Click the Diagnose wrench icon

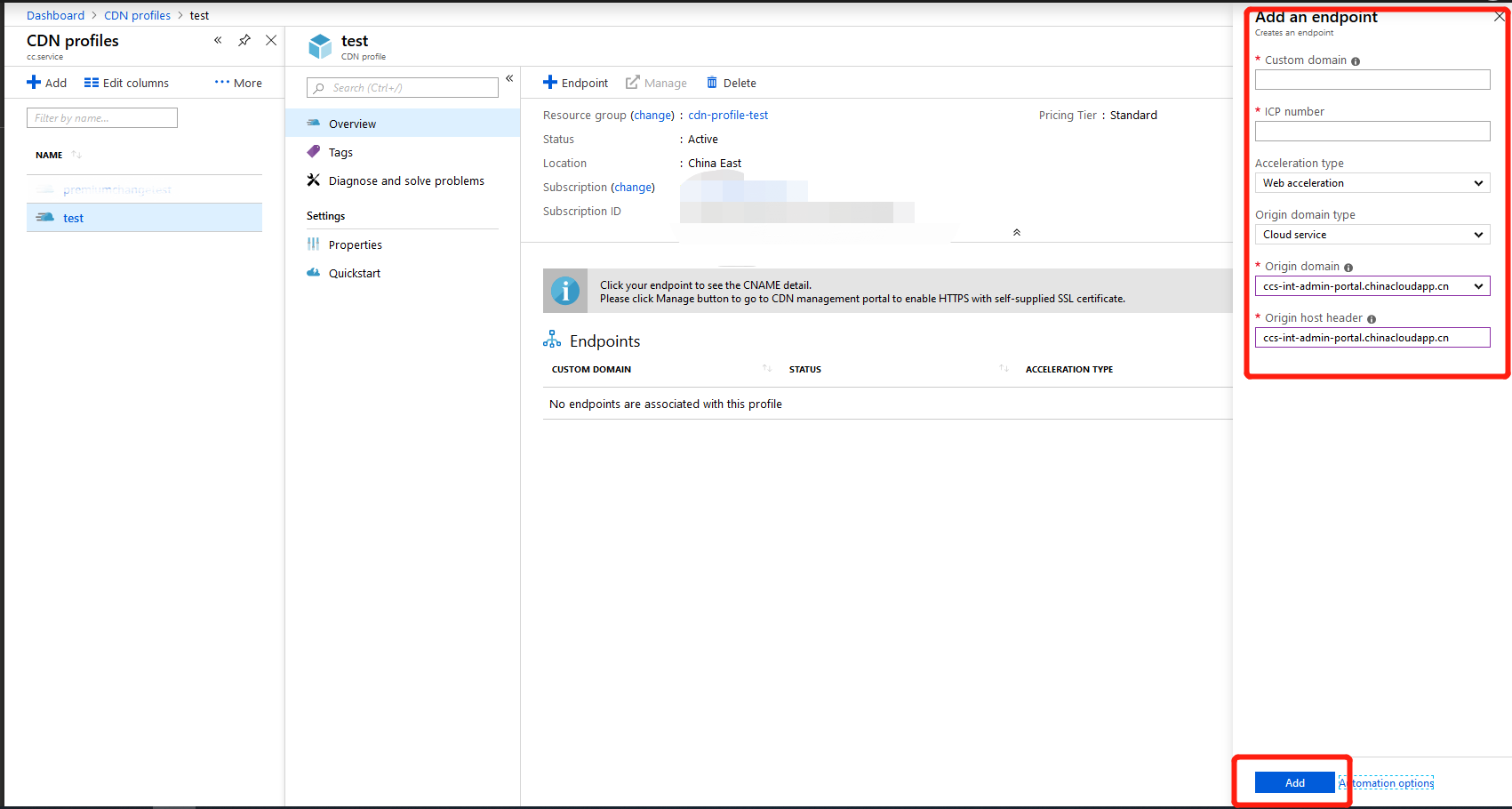313,180
